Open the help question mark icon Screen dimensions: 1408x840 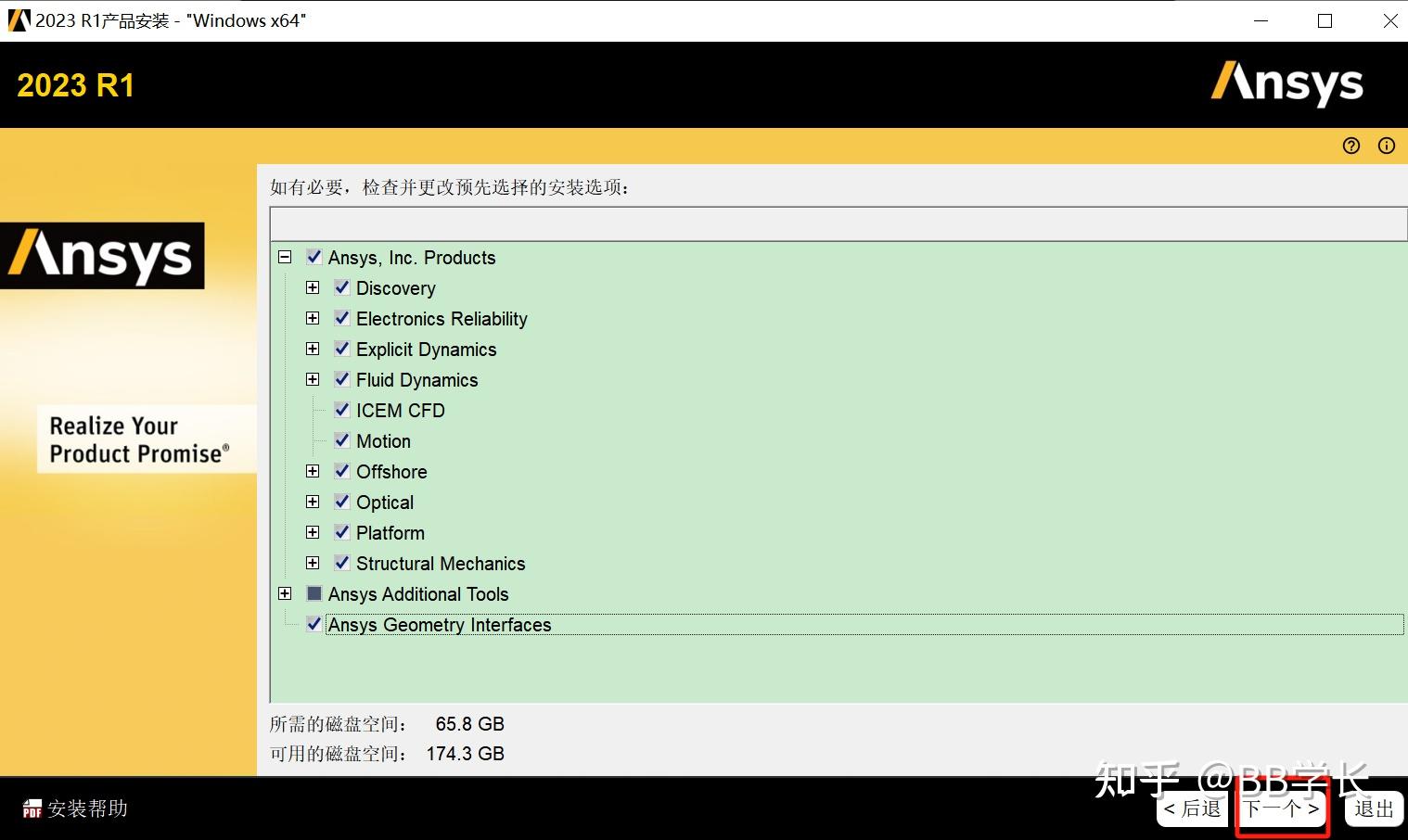[1350, 146]
